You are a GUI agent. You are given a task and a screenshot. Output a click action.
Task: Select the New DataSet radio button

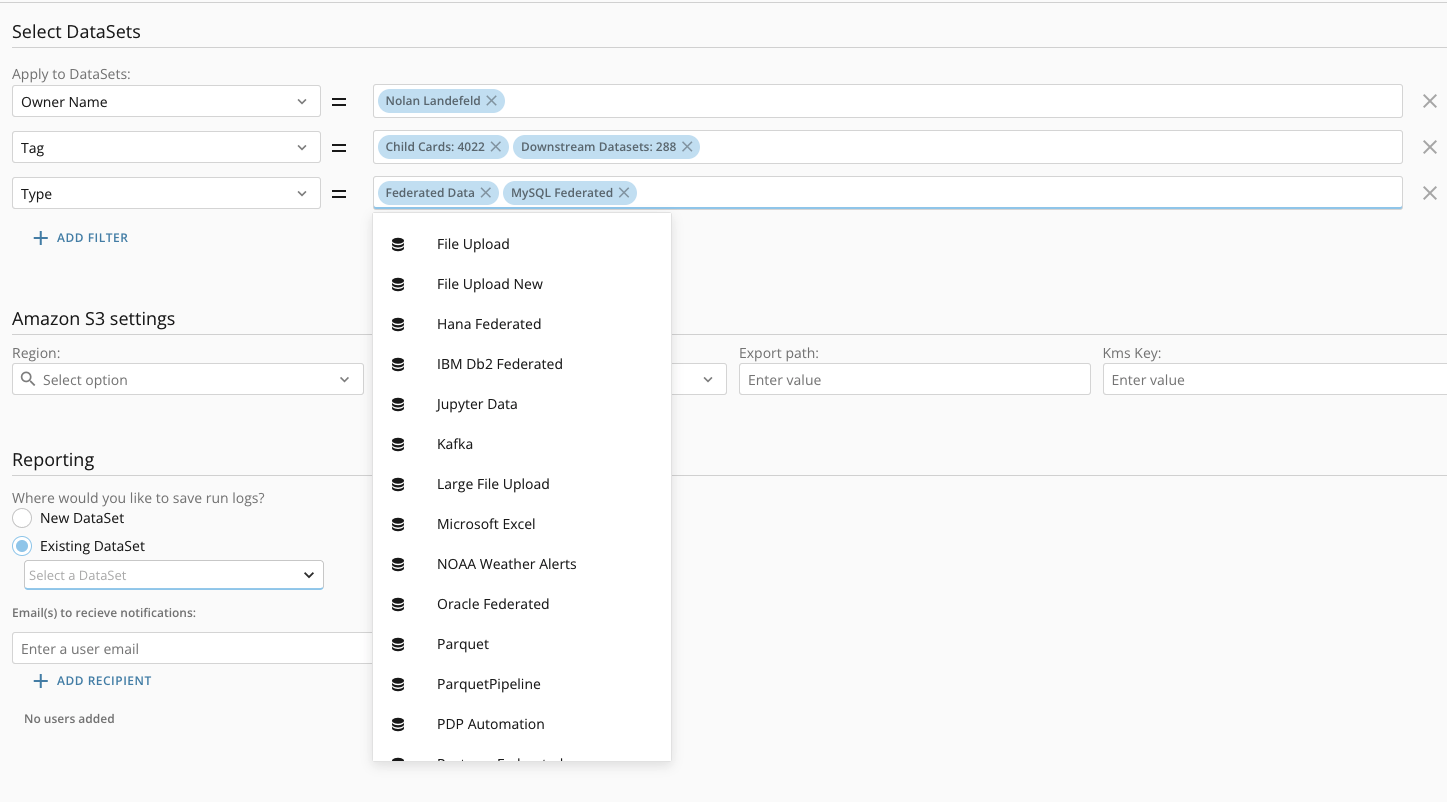tap(22, 518)
